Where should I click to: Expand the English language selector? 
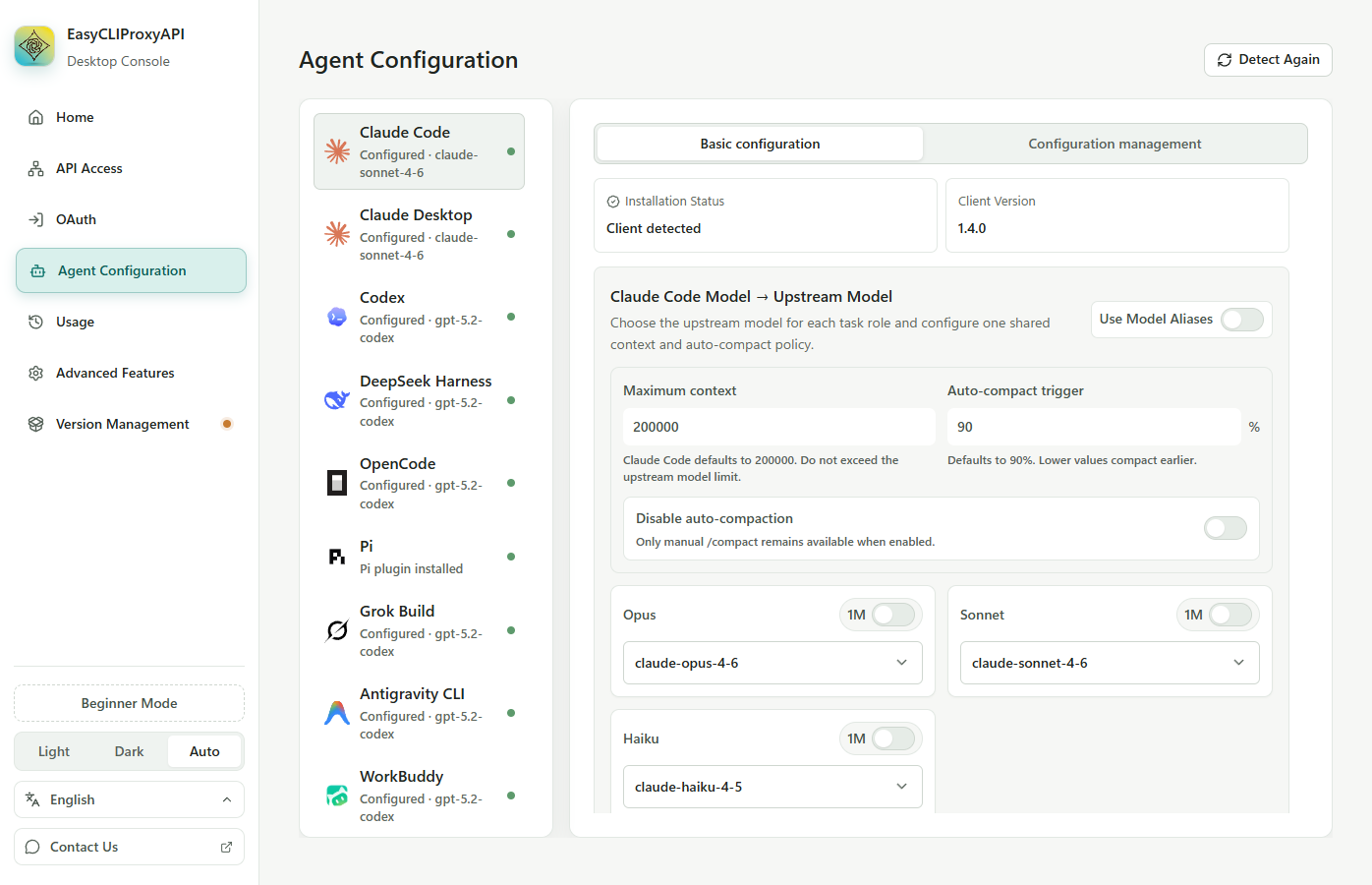[129, 799]
